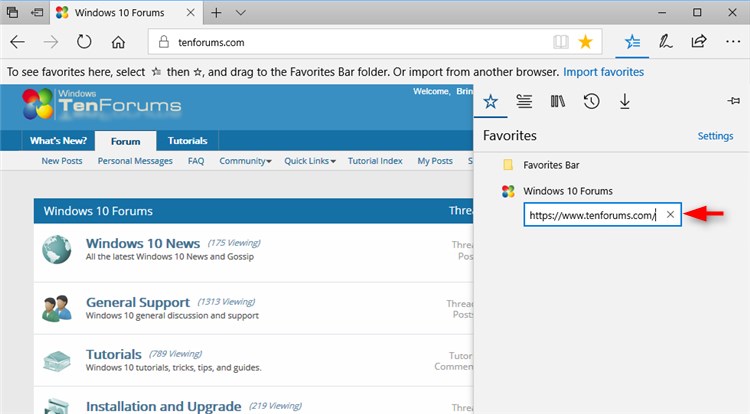The image size is (750, 414).
Task: Clear the favorite URL text with X
Action: (671, 215)
